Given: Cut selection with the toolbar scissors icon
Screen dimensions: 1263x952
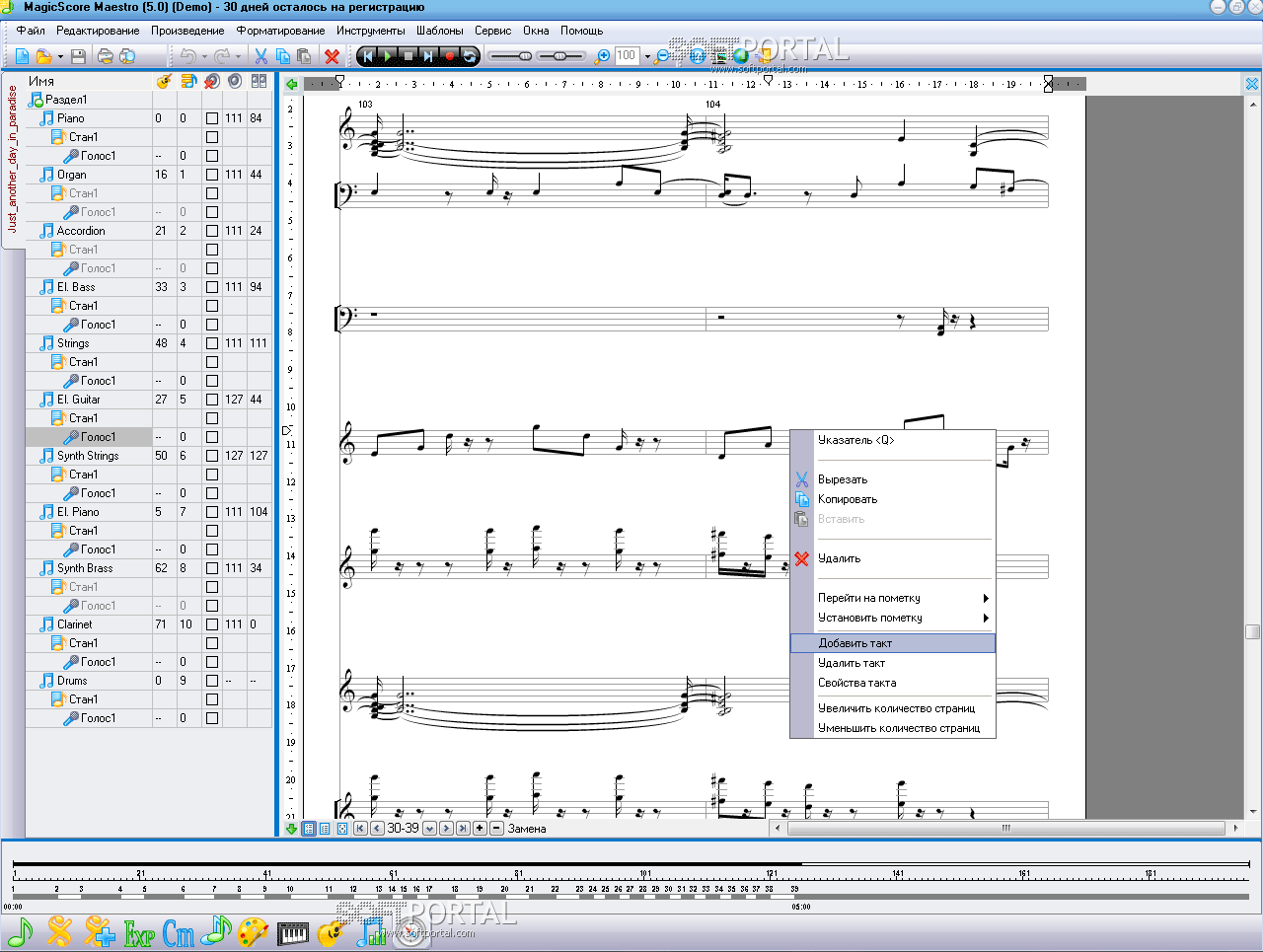Looking at the screenshot, I should coord(260,56).
